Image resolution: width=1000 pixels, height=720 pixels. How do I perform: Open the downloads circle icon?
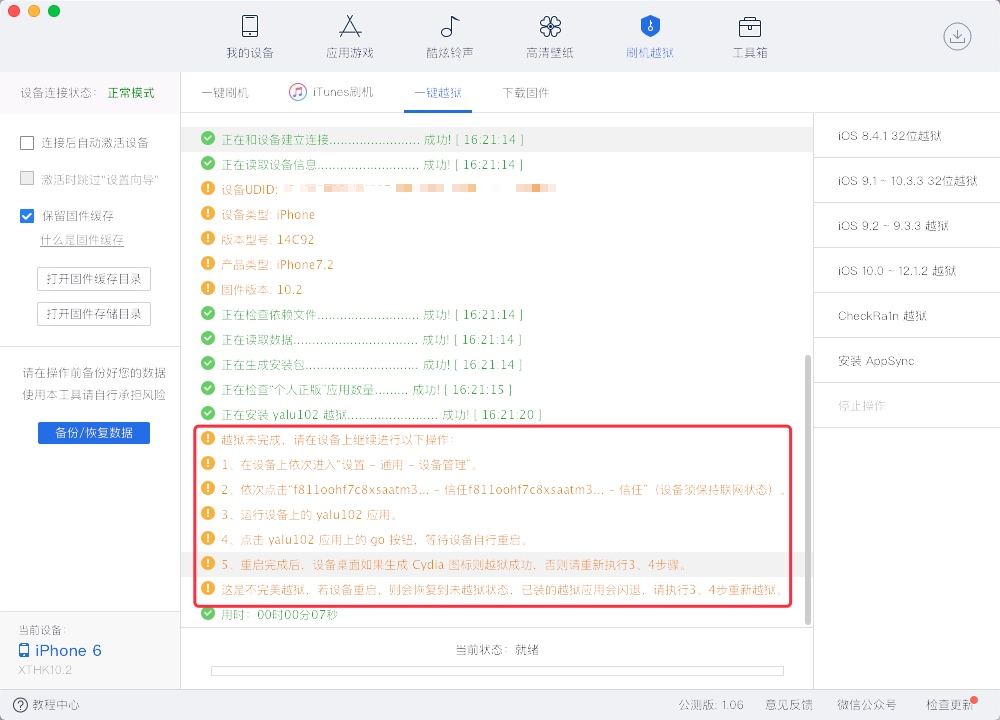point(957,36)
